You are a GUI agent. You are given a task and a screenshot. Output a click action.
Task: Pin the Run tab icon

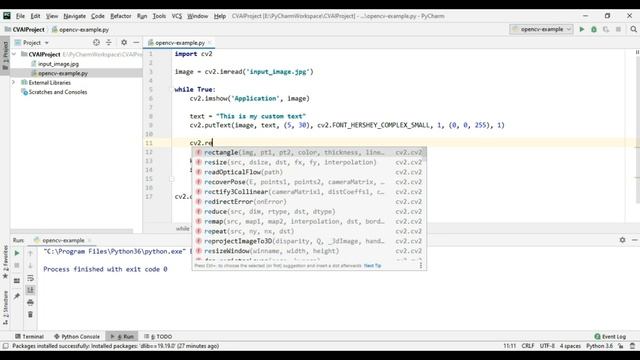point(17,296)
